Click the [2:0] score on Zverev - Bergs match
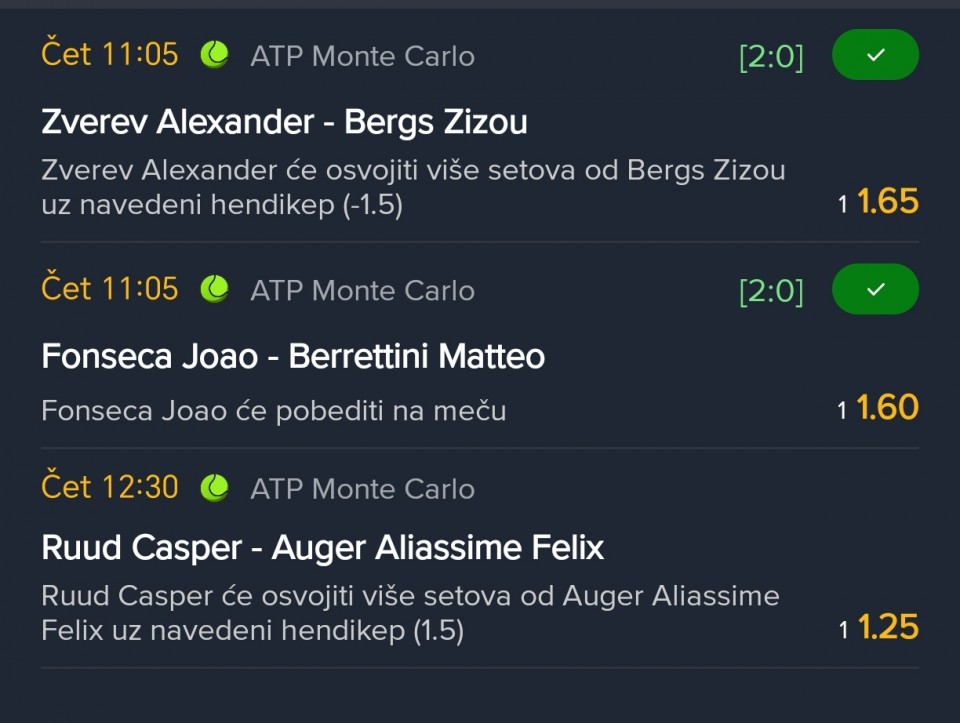This screenshot has height=723, width=960. pyautogui.click(x=771, y=57)
